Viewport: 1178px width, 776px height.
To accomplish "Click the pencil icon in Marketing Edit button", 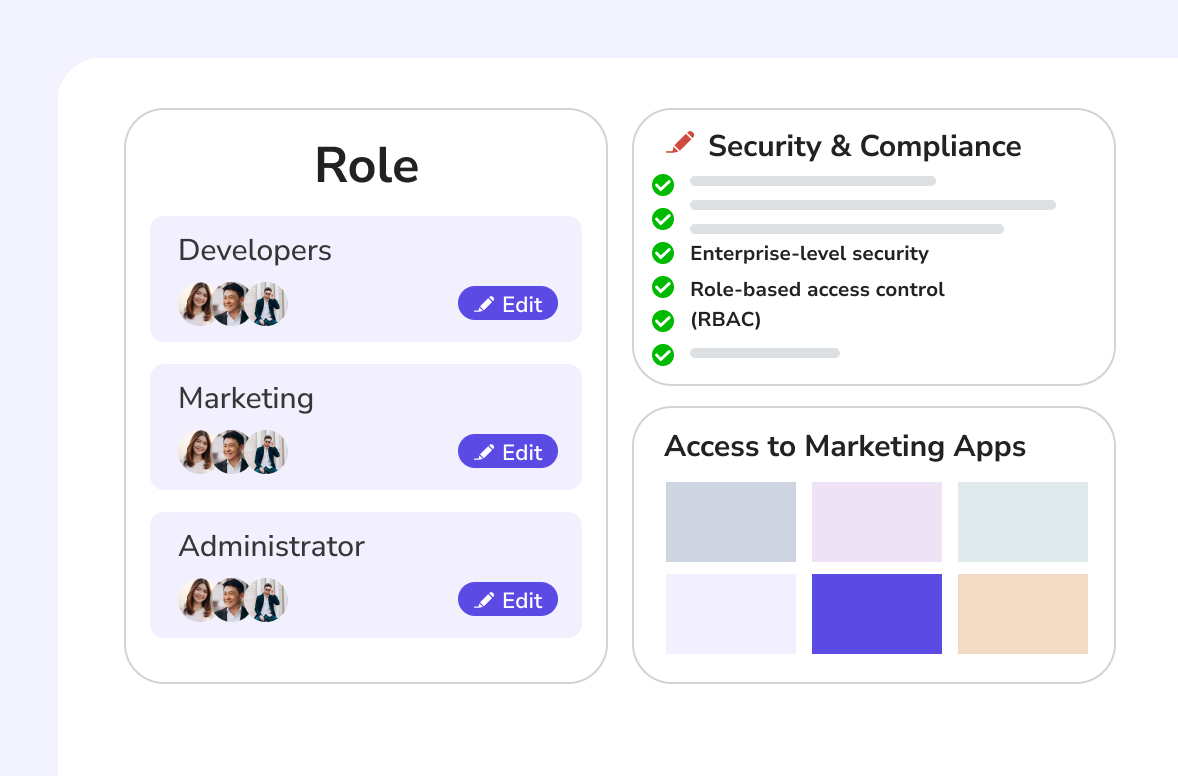I will click(x=483, y=451).
